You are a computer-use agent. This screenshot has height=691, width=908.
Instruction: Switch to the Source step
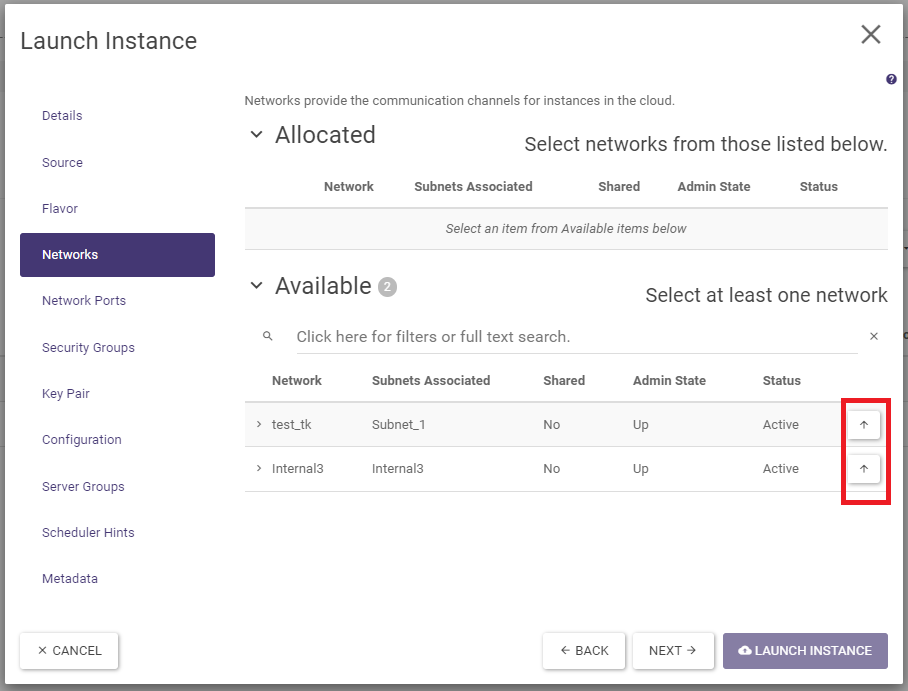(62, 163)
